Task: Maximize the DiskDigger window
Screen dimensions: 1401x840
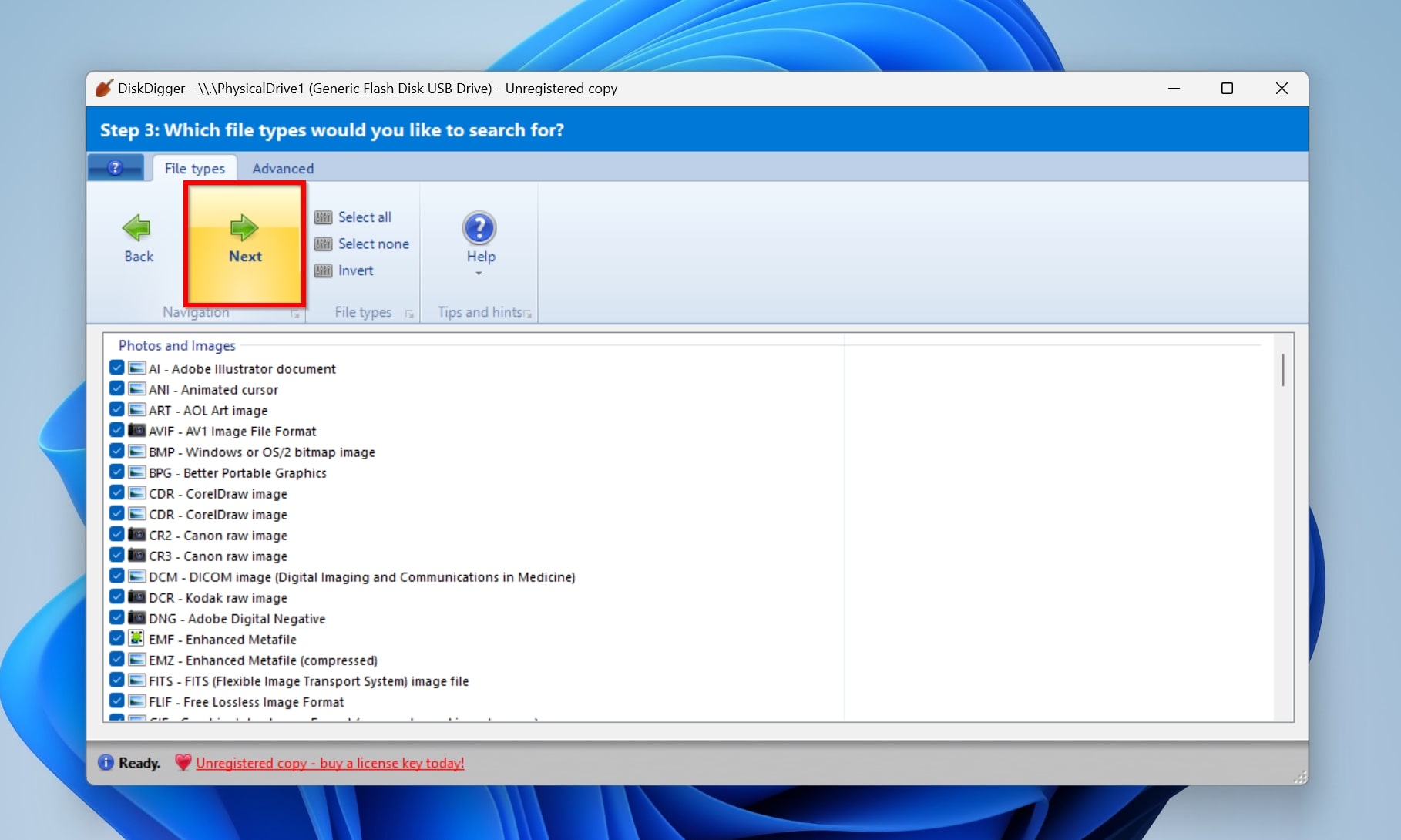Action: click(1227, 89)
